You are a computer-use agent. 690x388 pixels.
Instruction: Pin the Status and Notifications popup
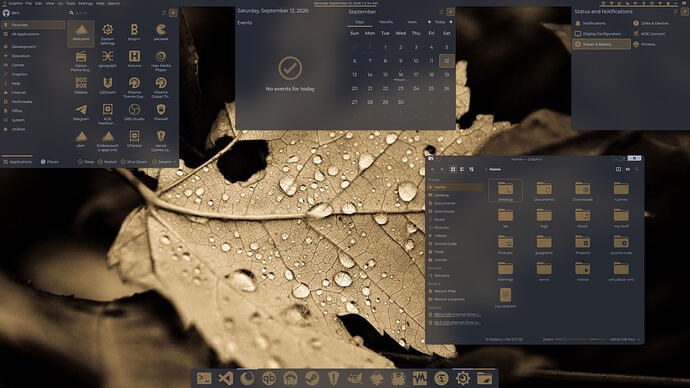(x=685, y=12)
